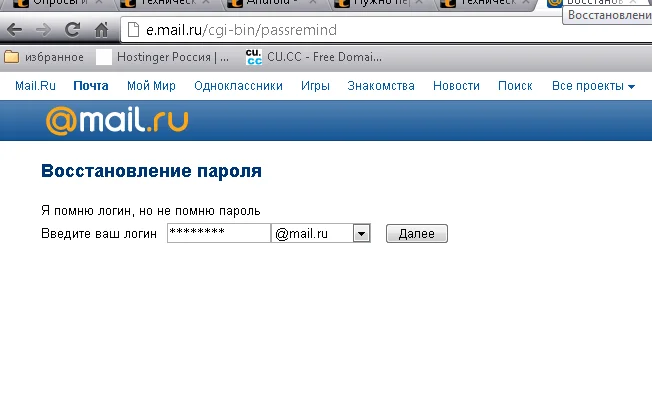652x400 pixels.
Task: Open the Игры link
Action: tap(315, 86)
